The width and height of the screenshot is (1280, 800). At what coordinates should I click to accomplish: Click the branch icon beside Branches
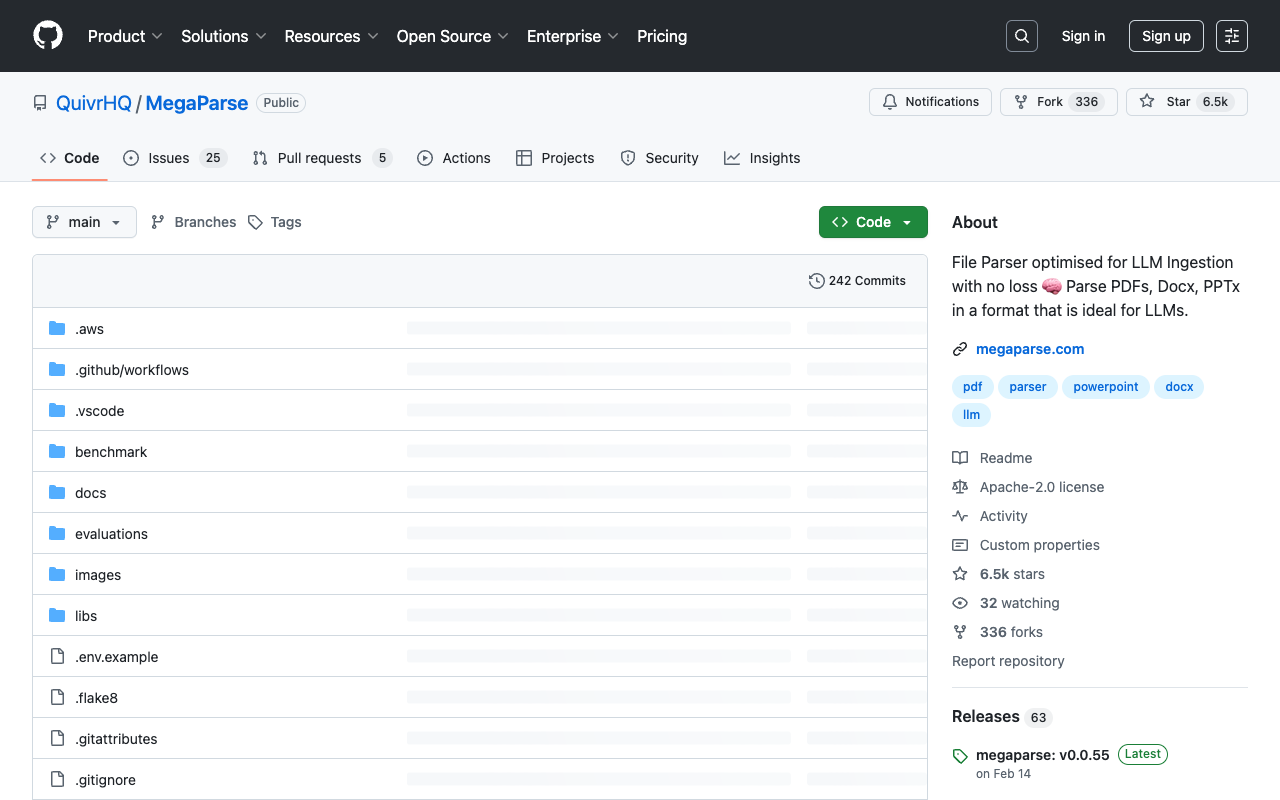[158, 221]
